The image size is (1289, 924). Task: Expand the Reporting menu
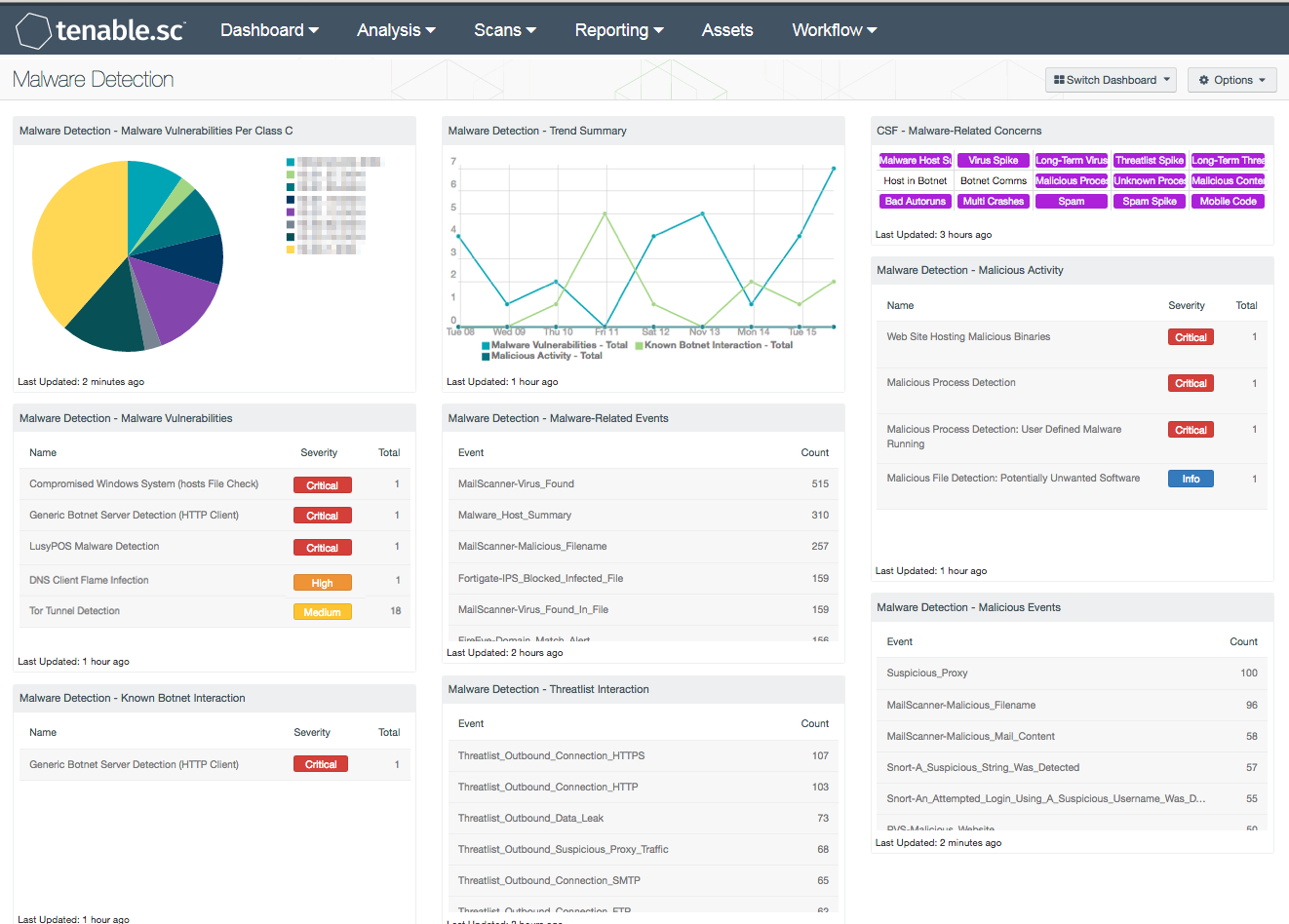pos(619,30)
